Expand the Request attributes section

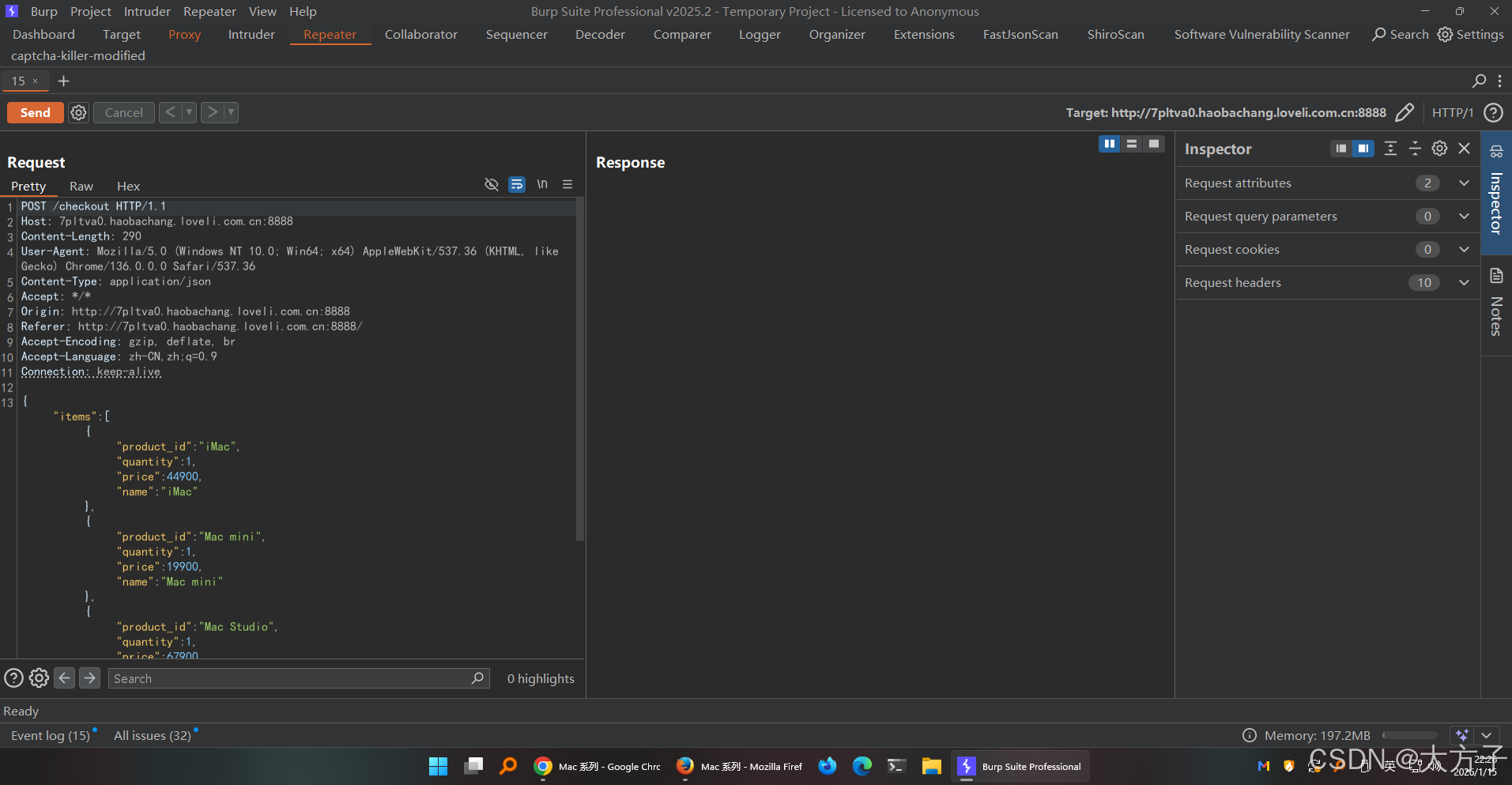(x=1327, y=183)
